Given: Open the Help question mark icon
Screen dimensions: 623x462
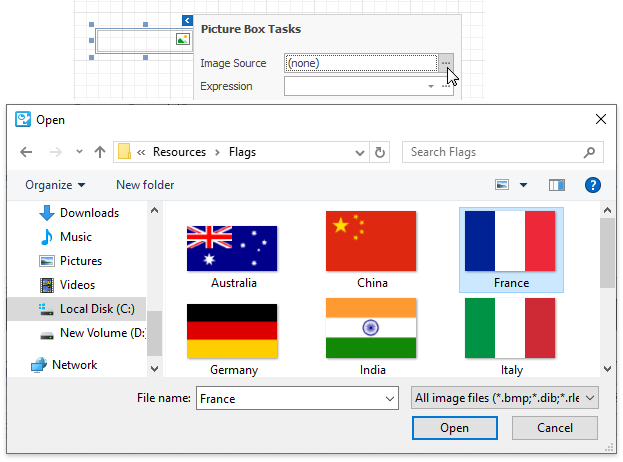Looking at the screenshot, I should [592, 185].
